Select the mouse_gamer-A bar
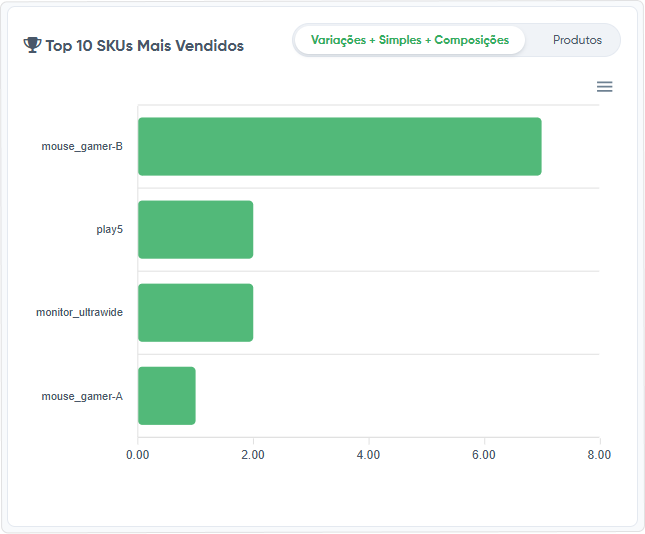The height and width of the screenshot is (534, 645). coord(166,395)
